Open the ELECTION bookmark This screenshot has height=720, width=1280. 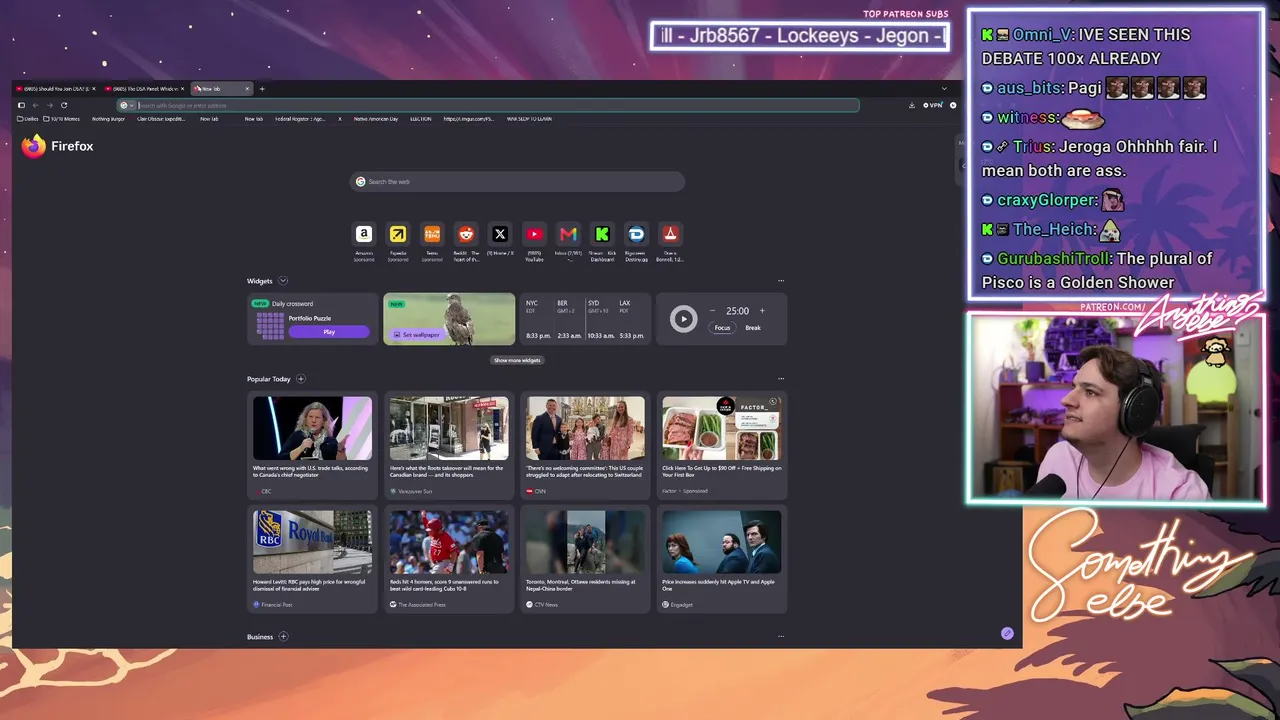click(x=420, y=119)
